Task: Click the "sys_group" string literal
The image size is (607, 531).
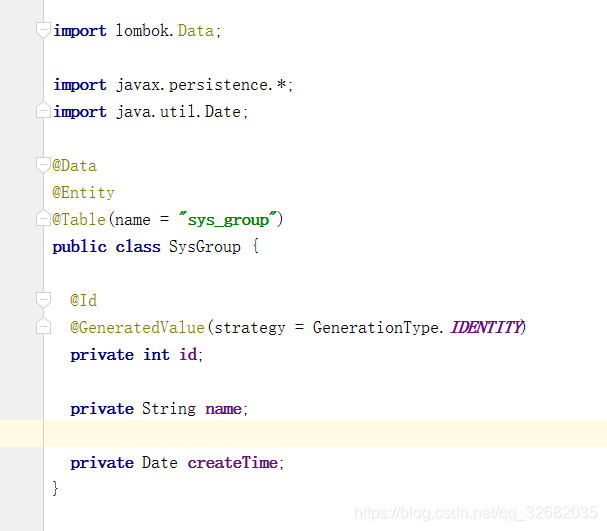Action: (x=228, y=219)
